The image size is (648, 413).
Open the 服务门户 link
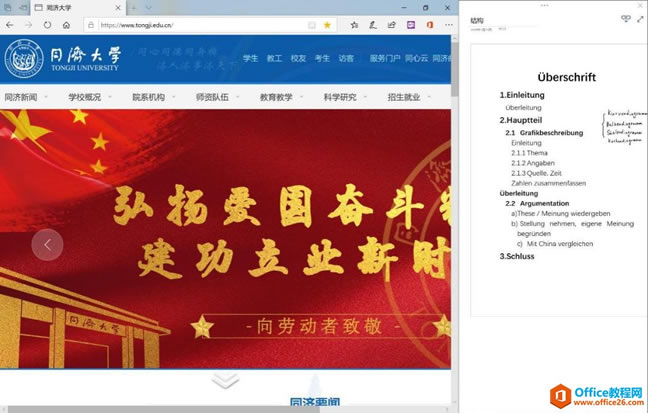coord(385,58)
